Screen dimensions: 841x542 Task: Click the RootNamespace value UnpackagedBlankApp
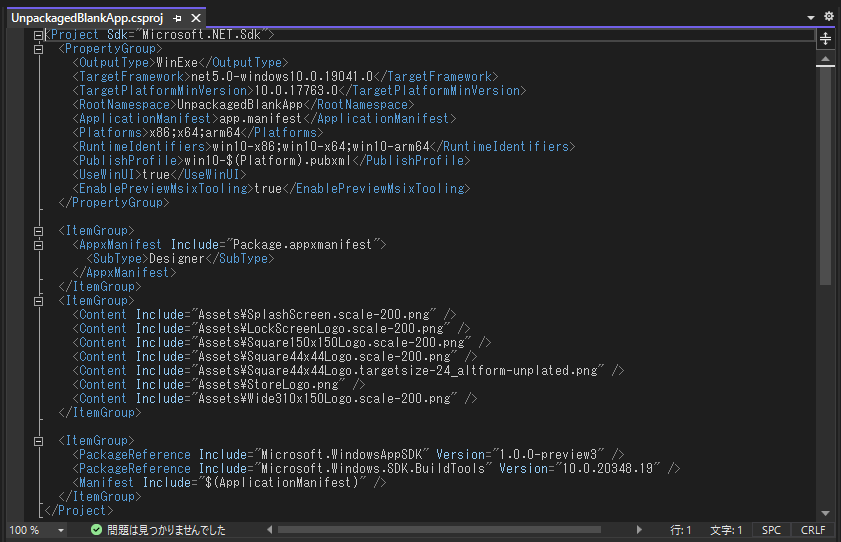pyautogui.click(x=240, y=105)
